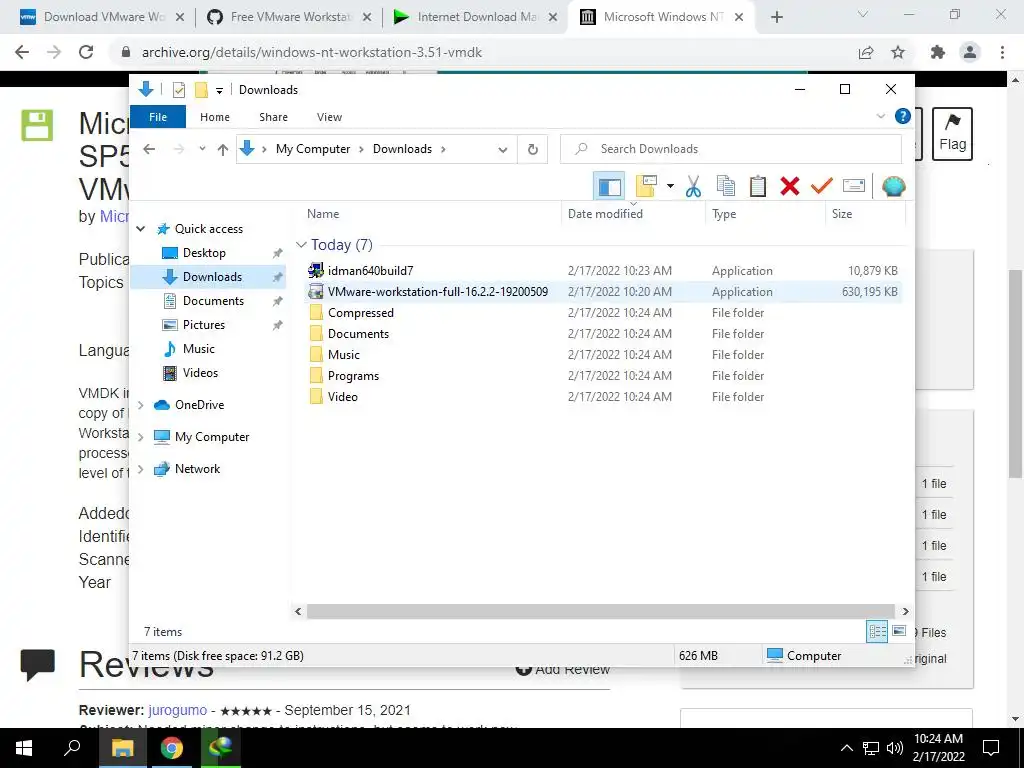Click the orange checkmark Properties icon

tap(822, 187)
